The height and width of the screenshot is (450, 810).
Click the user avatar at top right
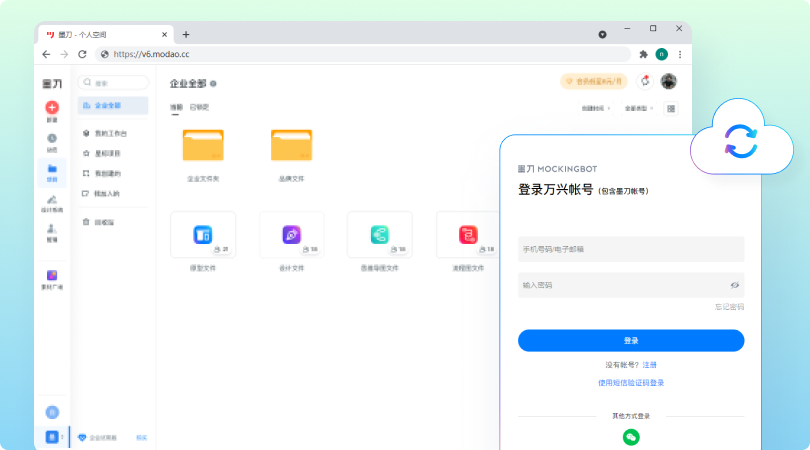(669, 81)
